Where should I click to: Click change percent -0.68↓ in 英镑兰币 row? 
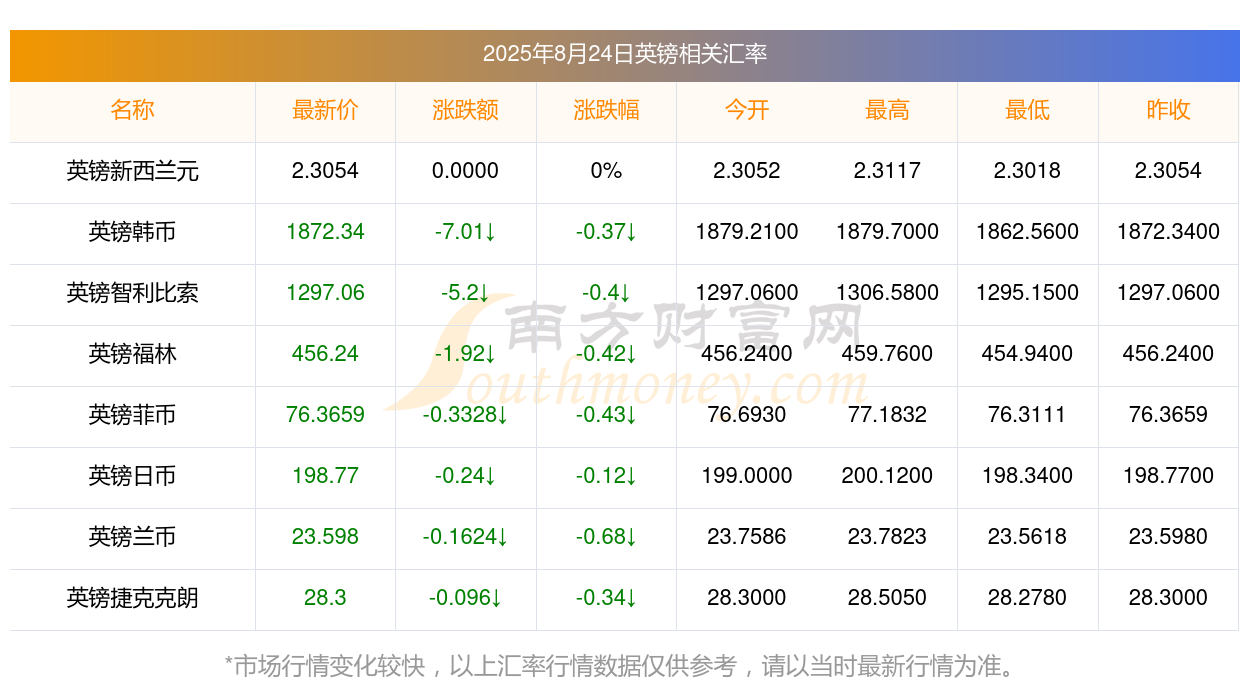(x=606, y=537)
